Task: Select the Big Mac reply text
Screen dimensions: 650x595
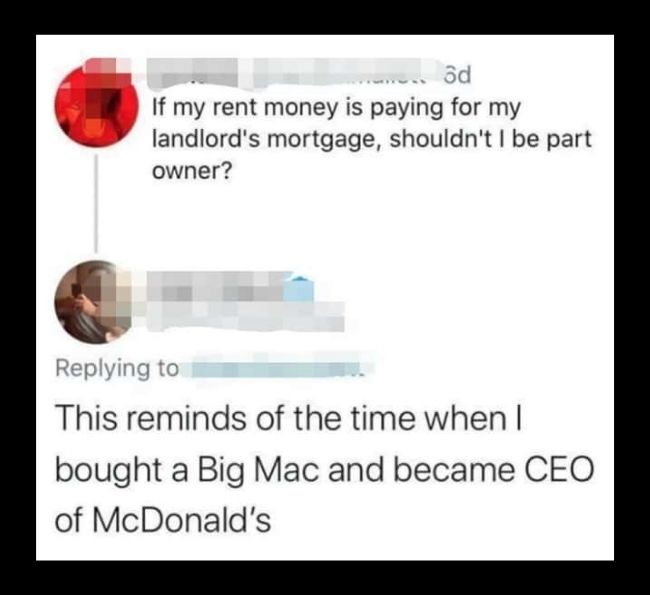Action: point(325,469)
